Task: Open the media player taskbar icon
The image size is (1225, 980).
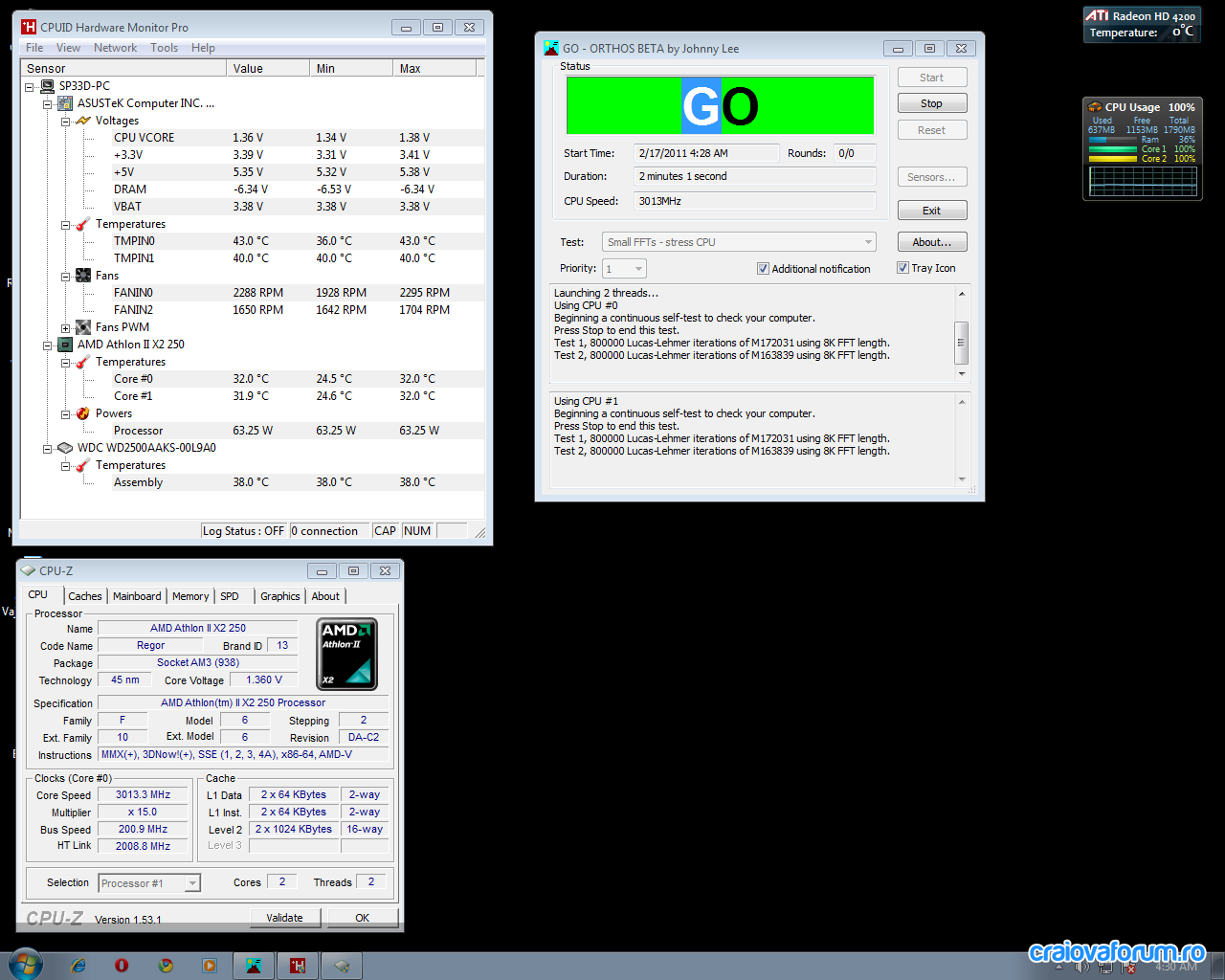Action: click(x=210, y=966)
